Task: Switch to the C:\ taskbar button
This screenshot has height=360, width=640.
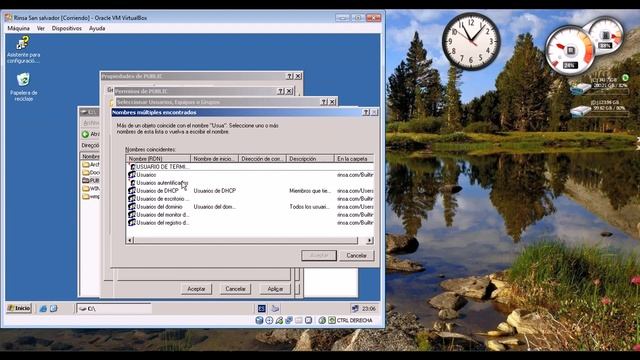Action: pos(114,309)
